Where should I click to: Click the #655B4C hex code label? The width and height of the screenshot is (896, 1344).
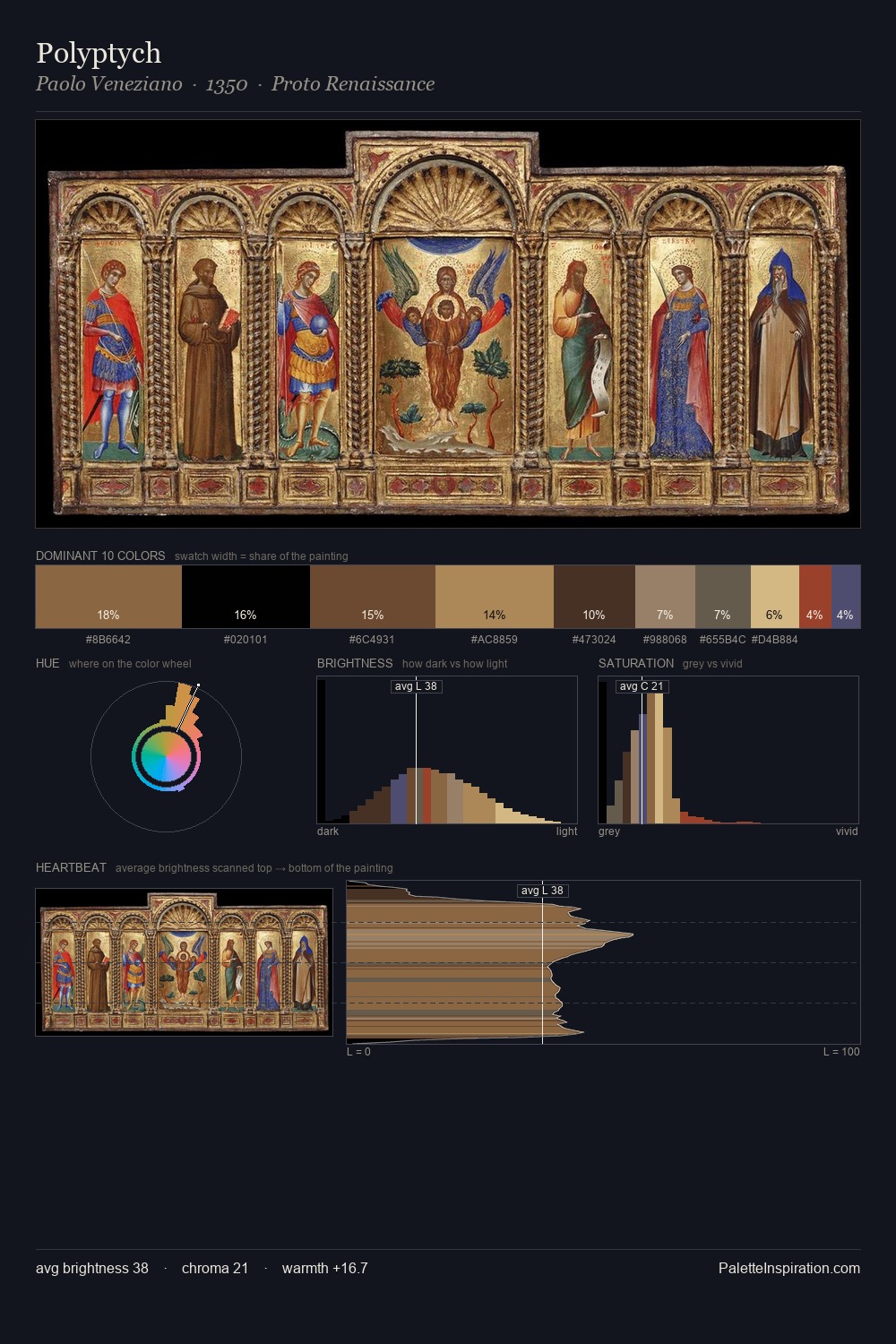pyautogui.click(x=722, y=640)
